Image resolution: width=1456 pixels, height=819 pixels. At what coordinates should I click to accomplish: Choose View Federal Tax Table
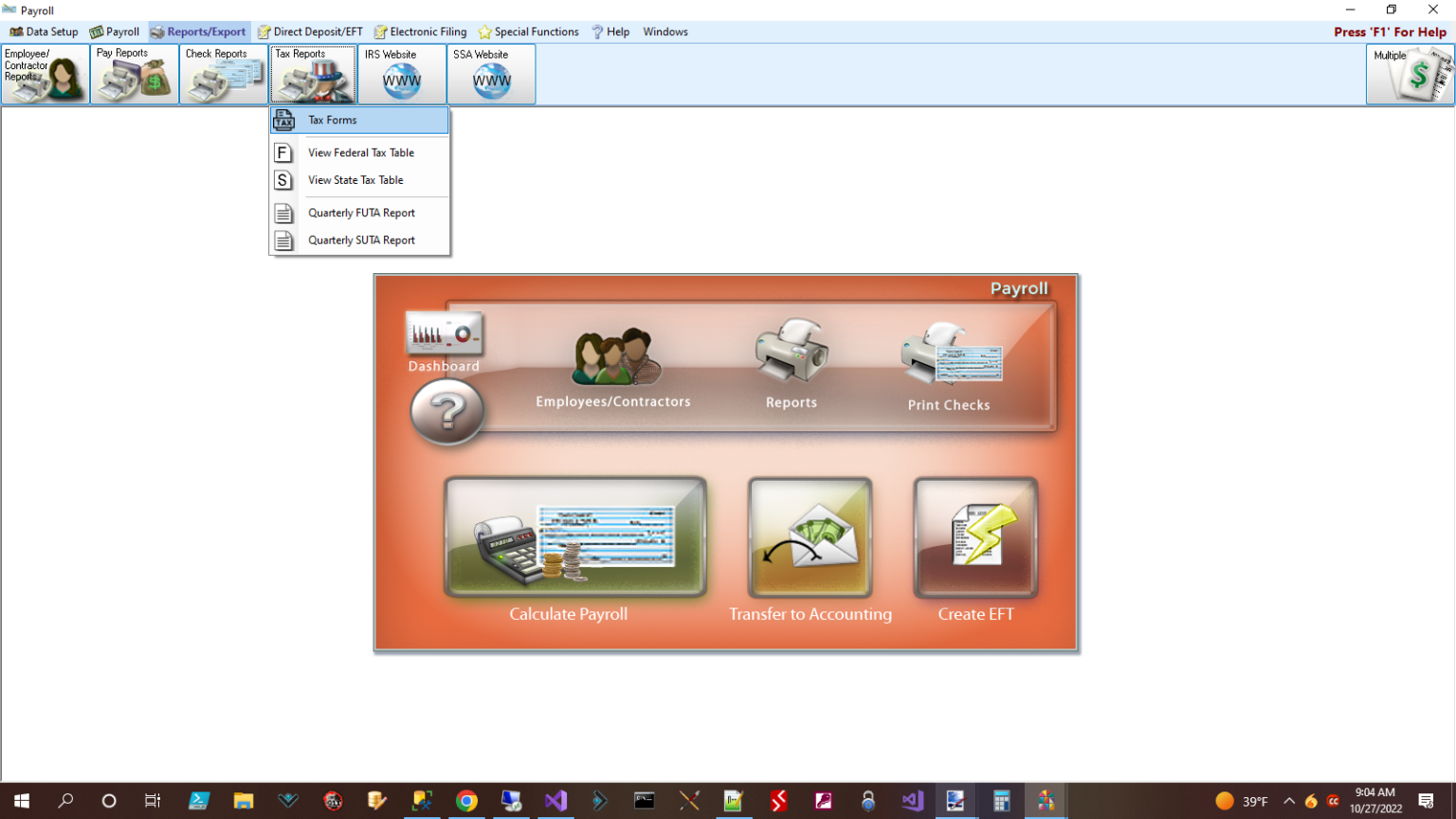pyautogui.click(x=361, y=153)
